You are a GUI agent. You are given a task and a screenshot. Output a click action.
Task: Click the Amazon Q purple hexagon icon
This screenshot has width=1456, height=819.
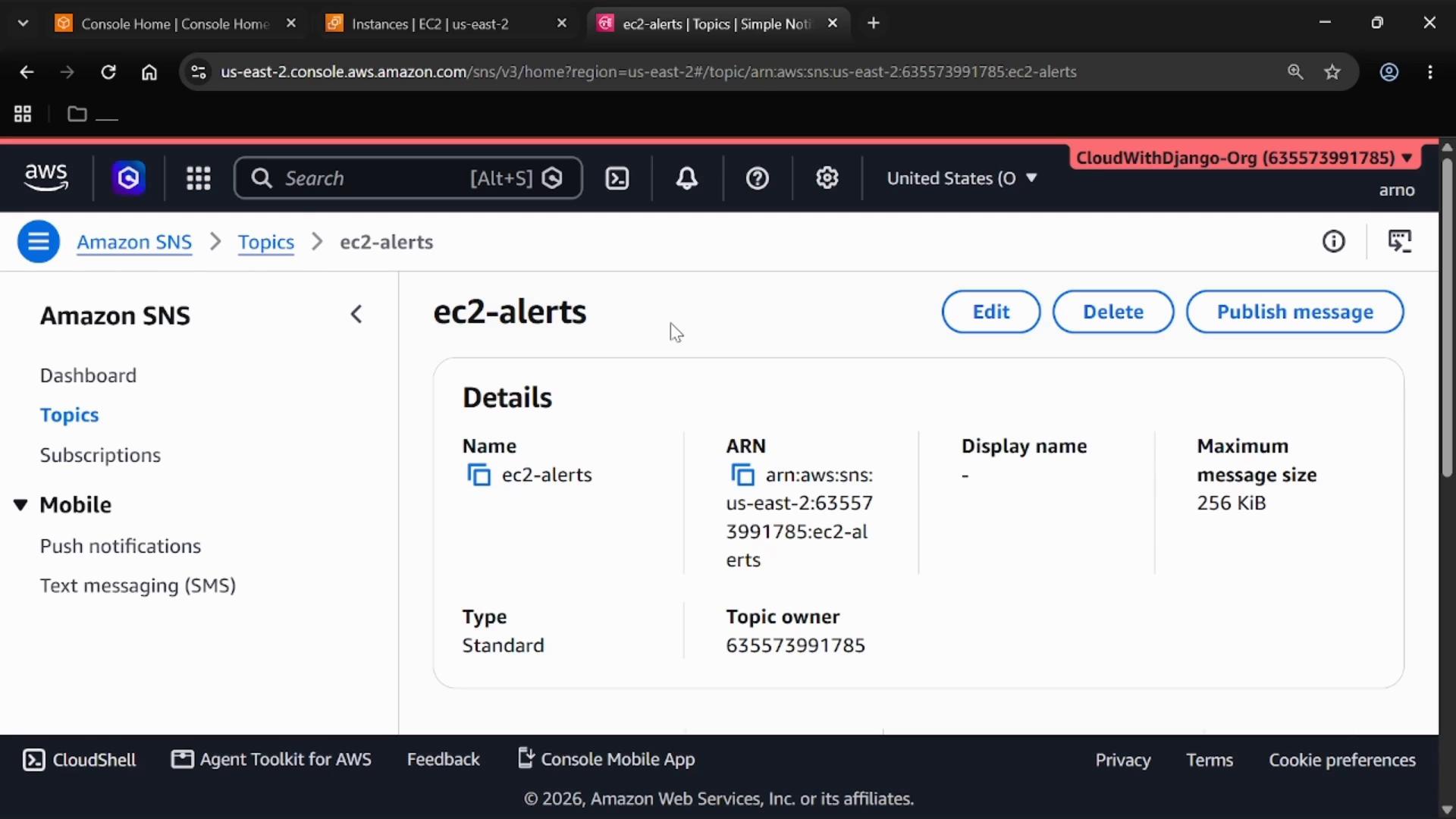(128, 178)
